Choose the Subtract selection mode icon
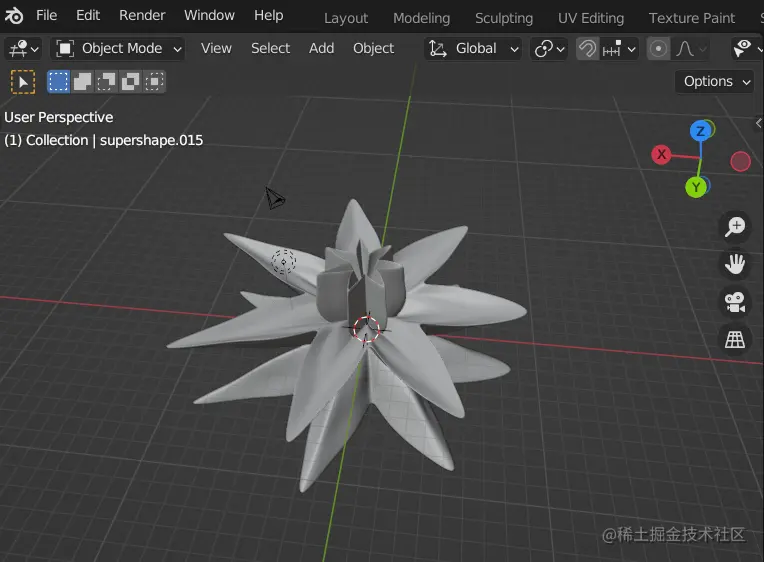764x562 pixels. coord(106,81)
